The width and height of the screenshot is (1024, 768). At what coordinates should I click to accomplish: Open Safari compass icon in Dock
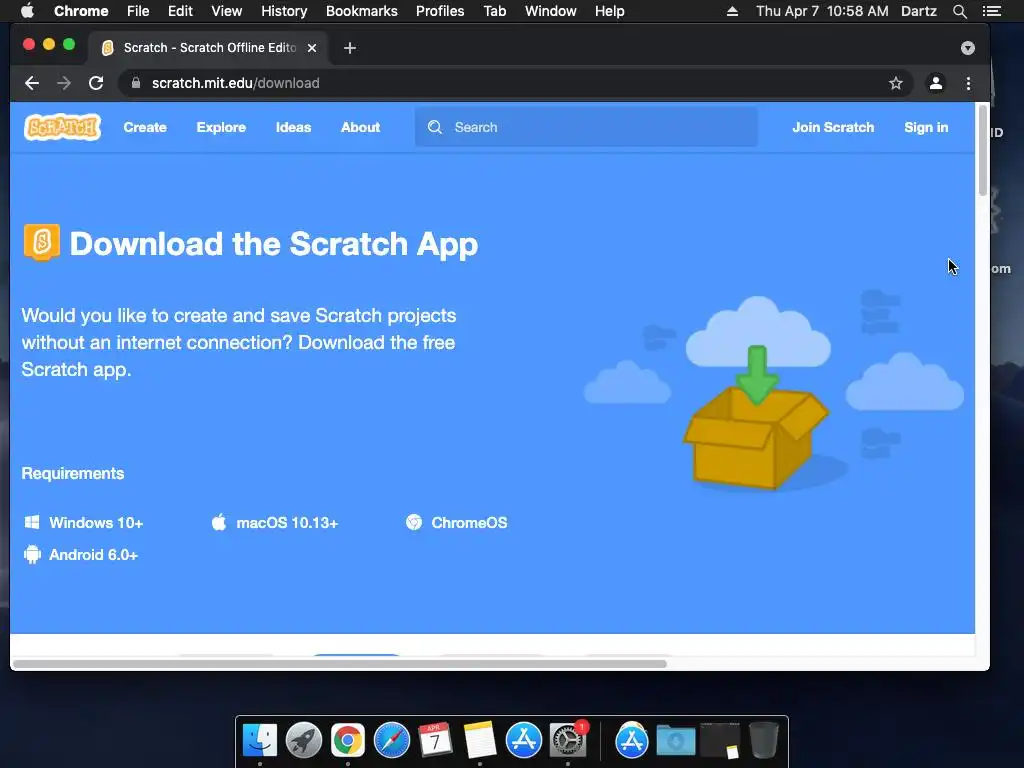[x=392, y=741]
